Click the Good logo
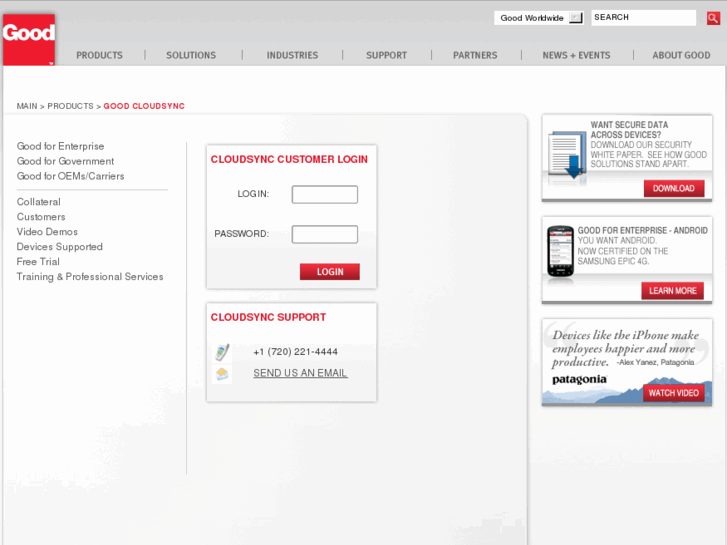 (x=29, y=39)
